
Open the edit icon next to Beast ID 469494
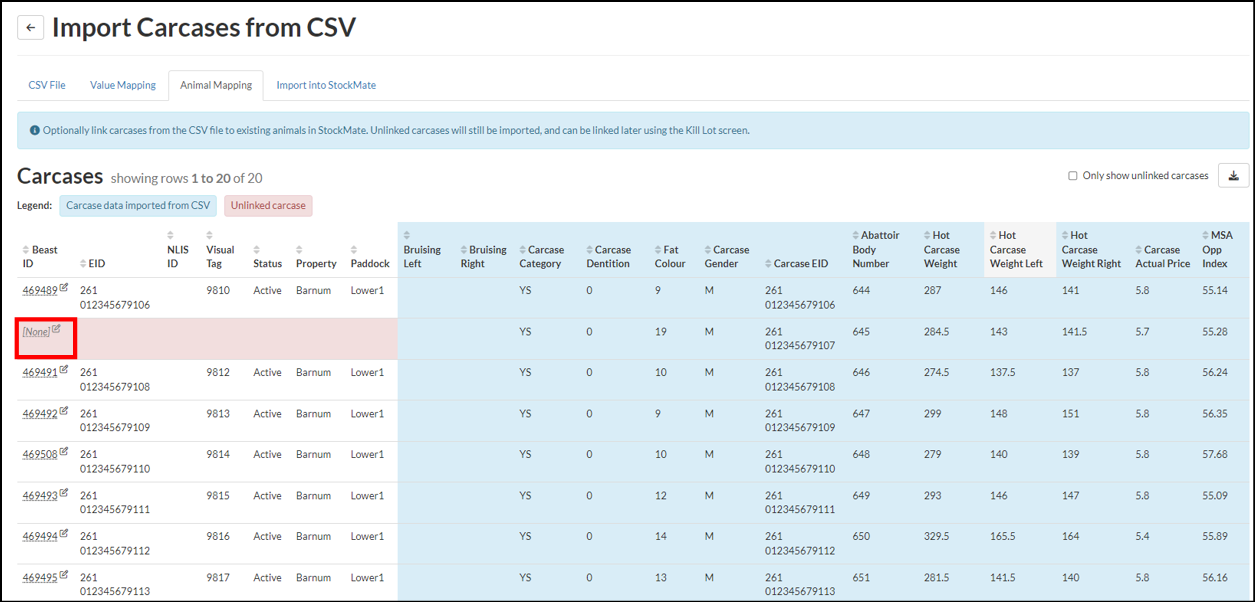tap(64, 534)
